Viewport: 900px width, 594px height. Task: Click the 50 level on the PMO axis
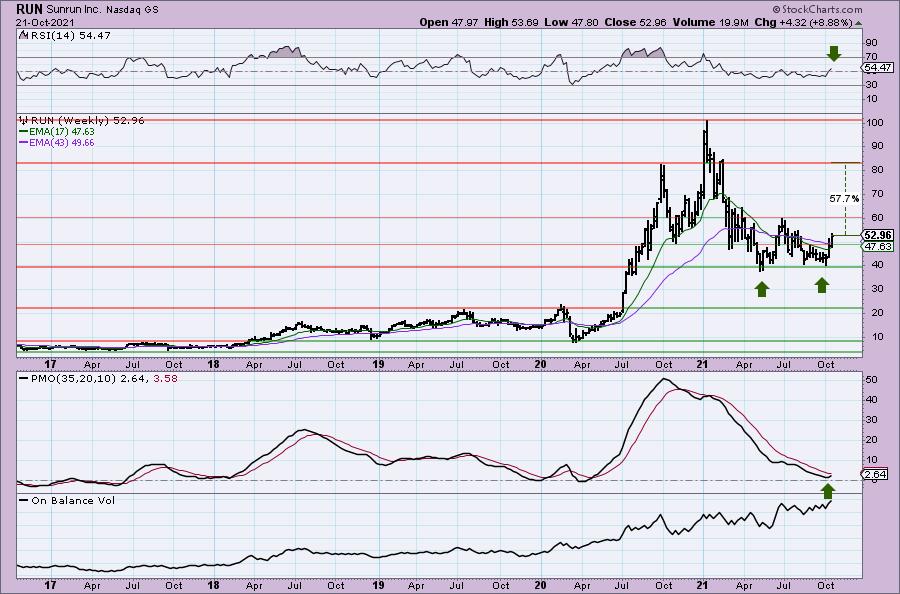pyautogui.click(x=872, y=379)
